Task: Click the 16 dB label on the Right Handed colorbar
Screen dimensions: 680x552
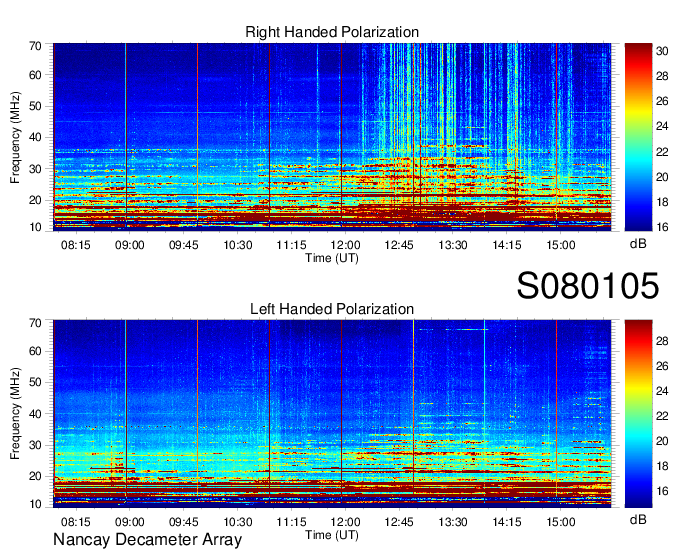Action: pyautogui.click(x=662, y=227)
